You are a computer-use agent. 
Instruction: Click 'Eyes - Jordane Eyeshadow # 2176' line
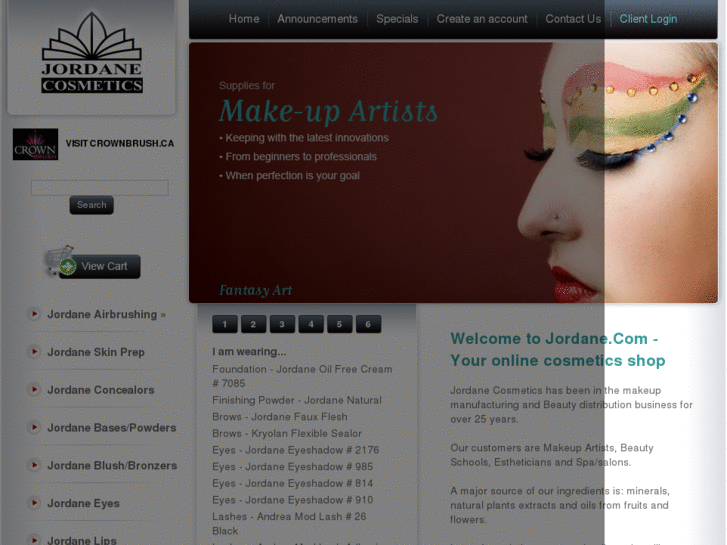(x=296, y=450)
